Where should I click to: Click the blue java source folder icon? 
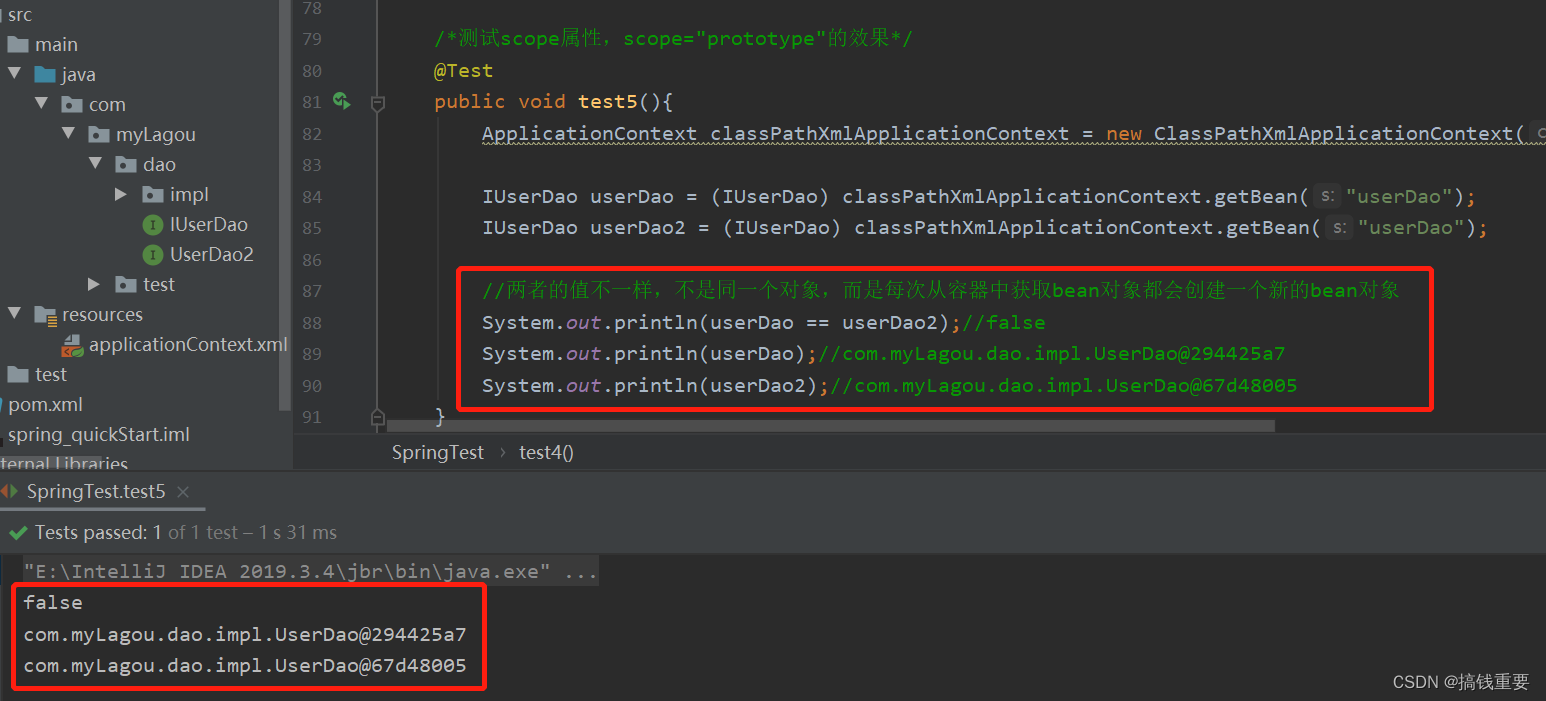(x=45, y=74)
